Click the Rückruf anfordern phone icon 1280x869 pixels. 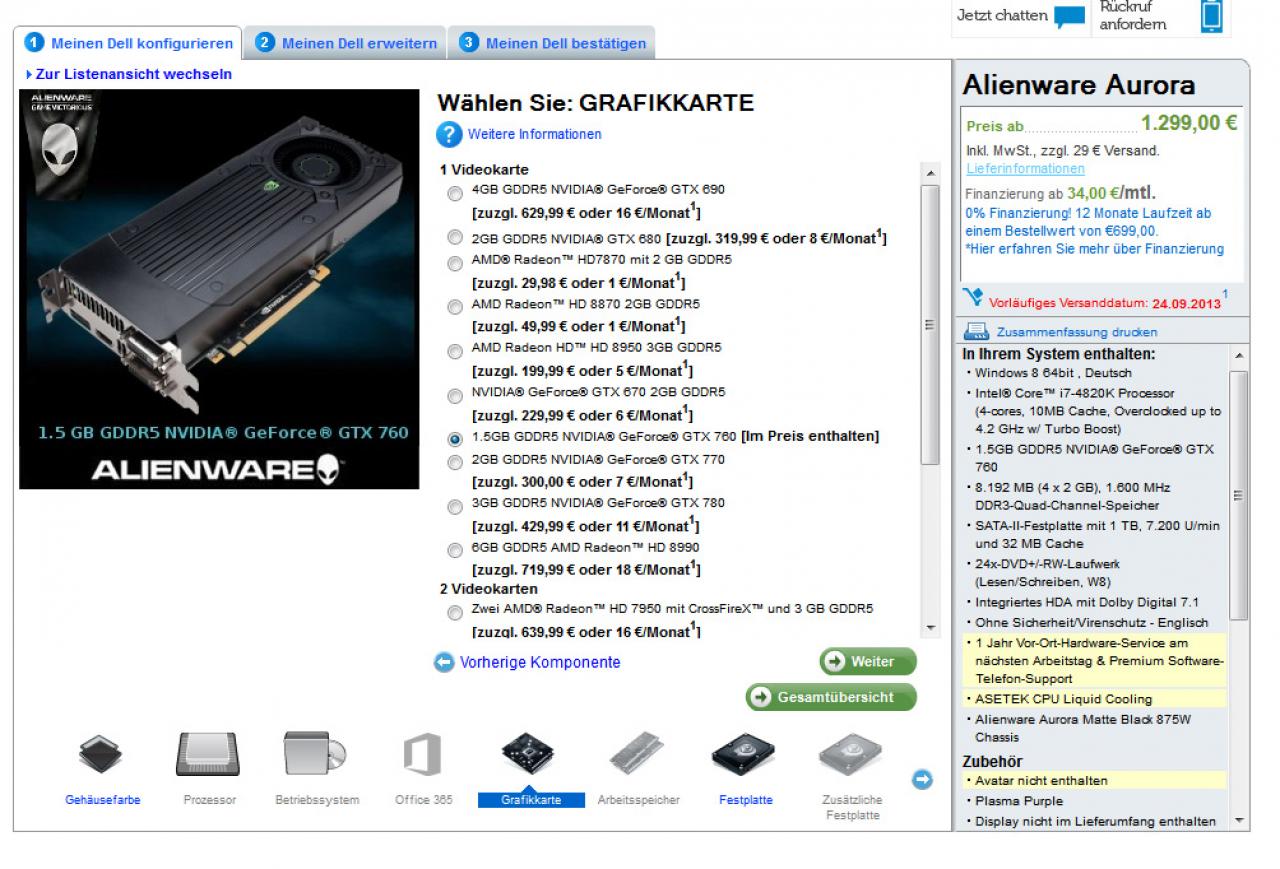pos(1211,16)
